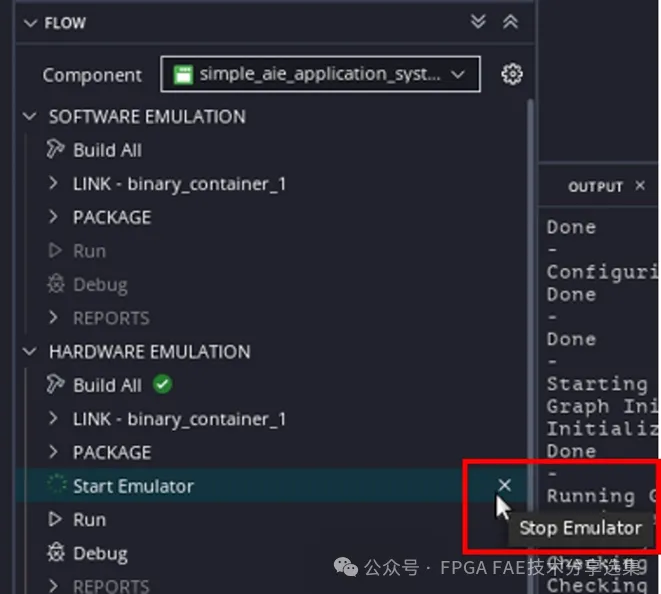The height and width of the screenshot is (594, 661).
Task: Select the OUTPUT tab
Action: coord(595,186)
